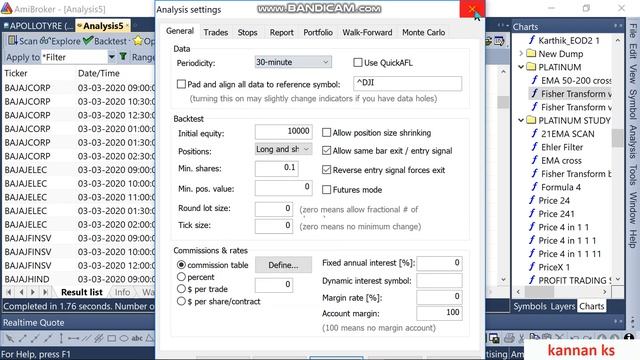Image resolution: width=640 pixels, height=360 pixels.
Task: Switch to Layers panel tab
Action: click(562, 306)
